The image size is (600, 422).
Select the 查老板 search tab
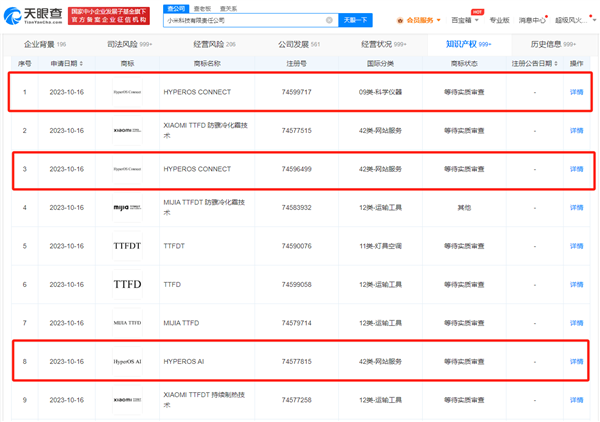point(202,8)
